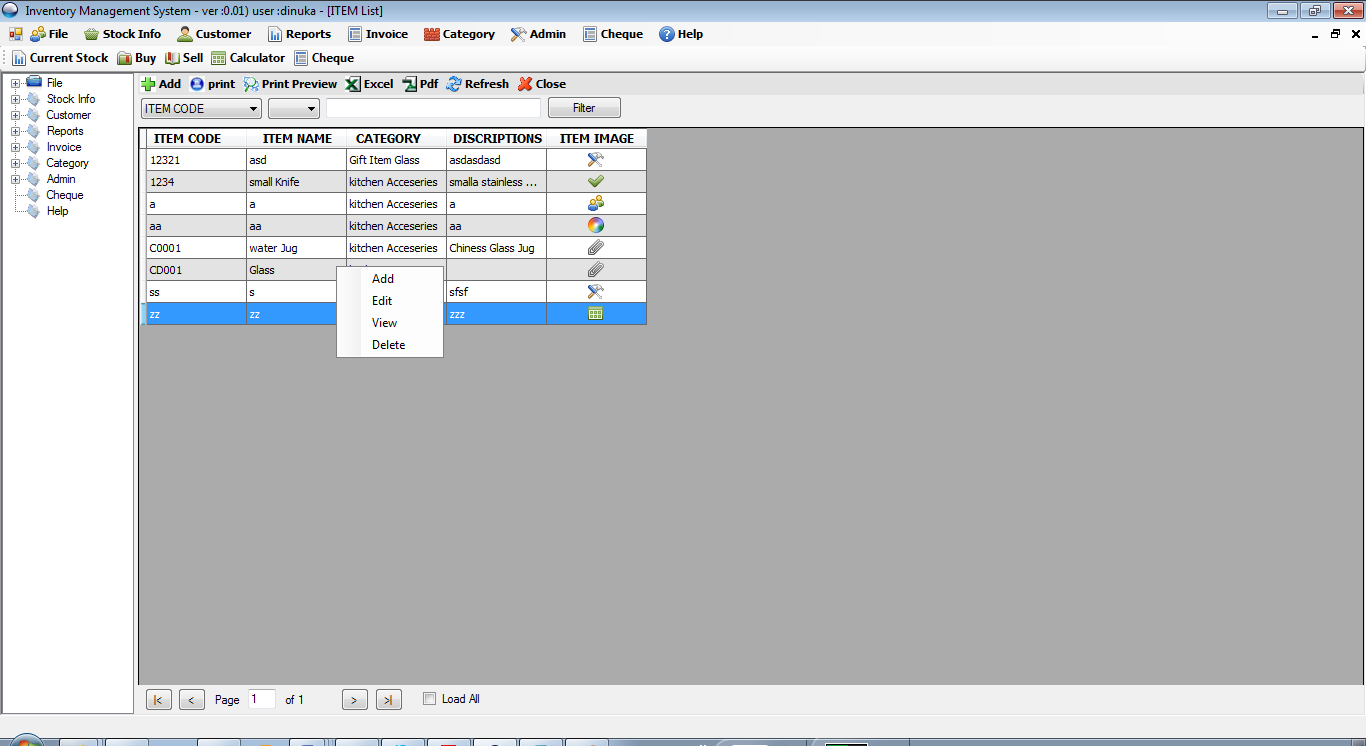Click the last page navigation button
Screen dimensions: 1366x746
click(x=388, y=699)
